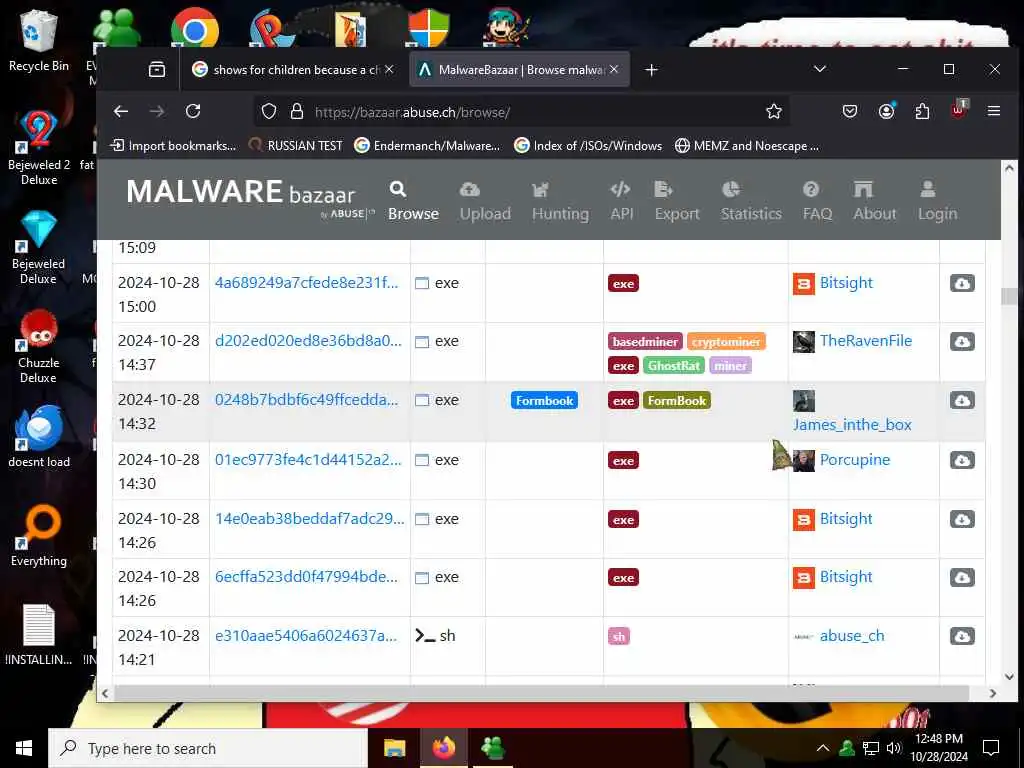Open hash 4a689249a7cfede8e231f... link
This screenshot has width=1024, height=768.
[306, 283]
